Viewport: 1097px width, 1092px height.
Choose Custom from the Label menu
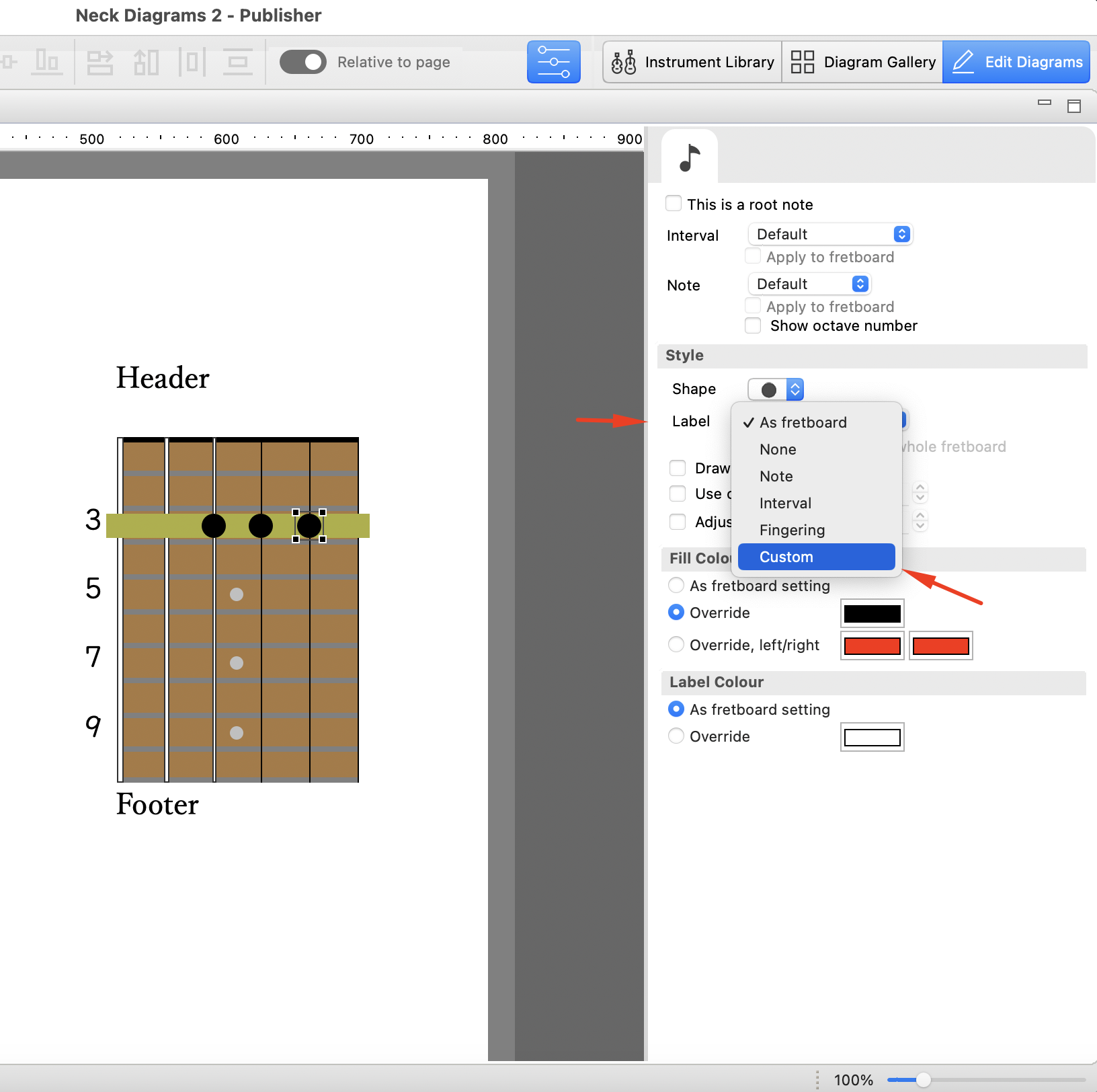[x=816, y=557]
